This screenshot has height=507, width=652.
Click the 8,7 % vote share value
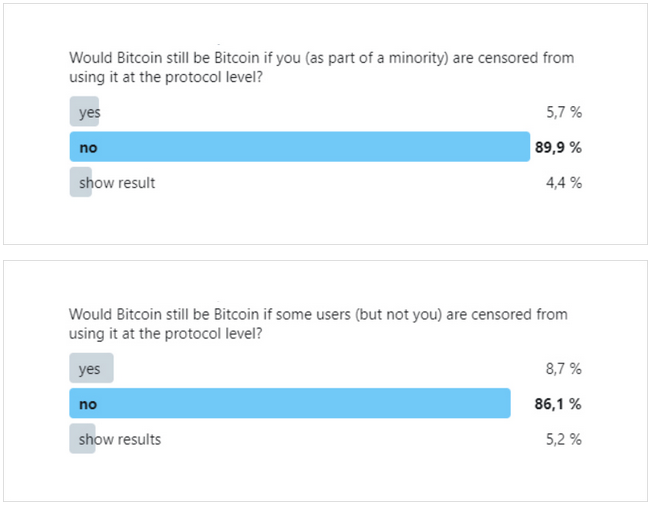coord(564,369)
